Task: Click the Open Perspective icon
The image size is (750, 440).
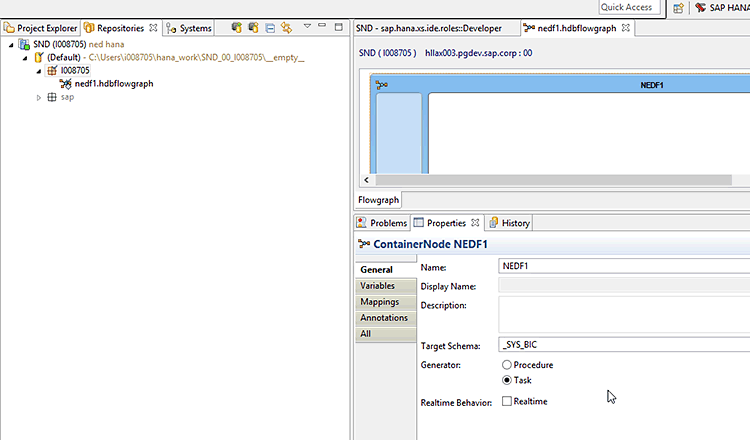Action: 678,8
